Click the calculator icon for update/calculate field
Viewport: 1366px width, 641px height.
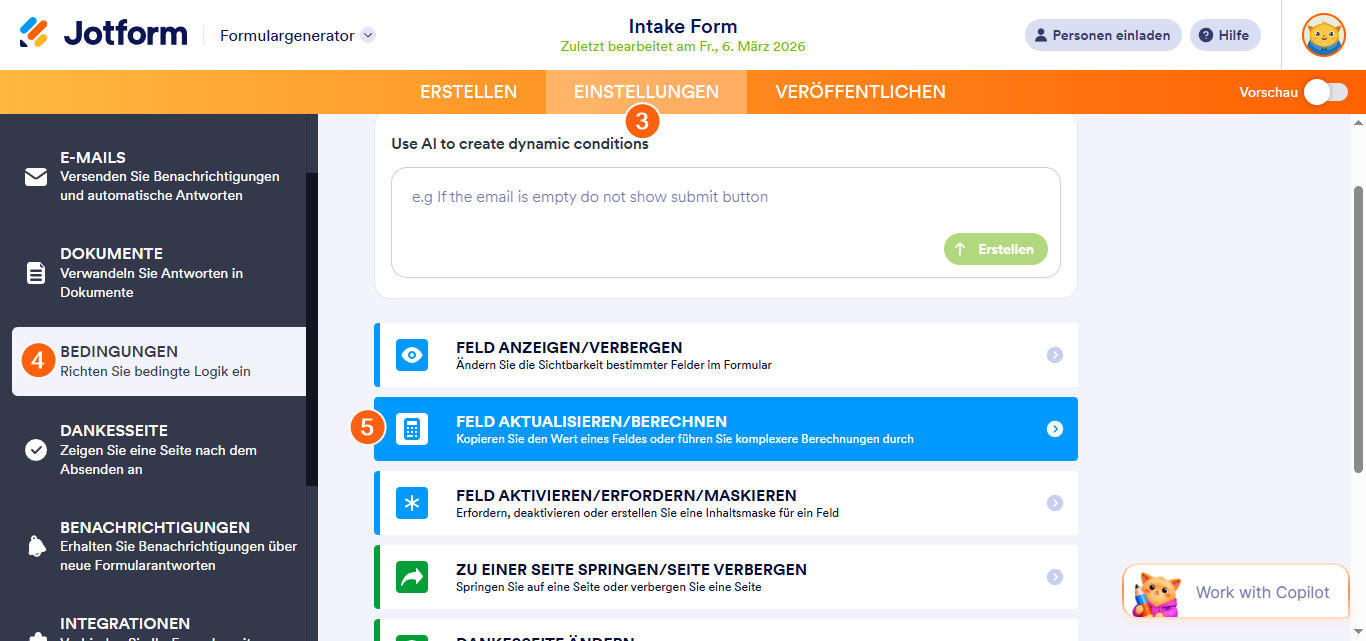(411, 429)
